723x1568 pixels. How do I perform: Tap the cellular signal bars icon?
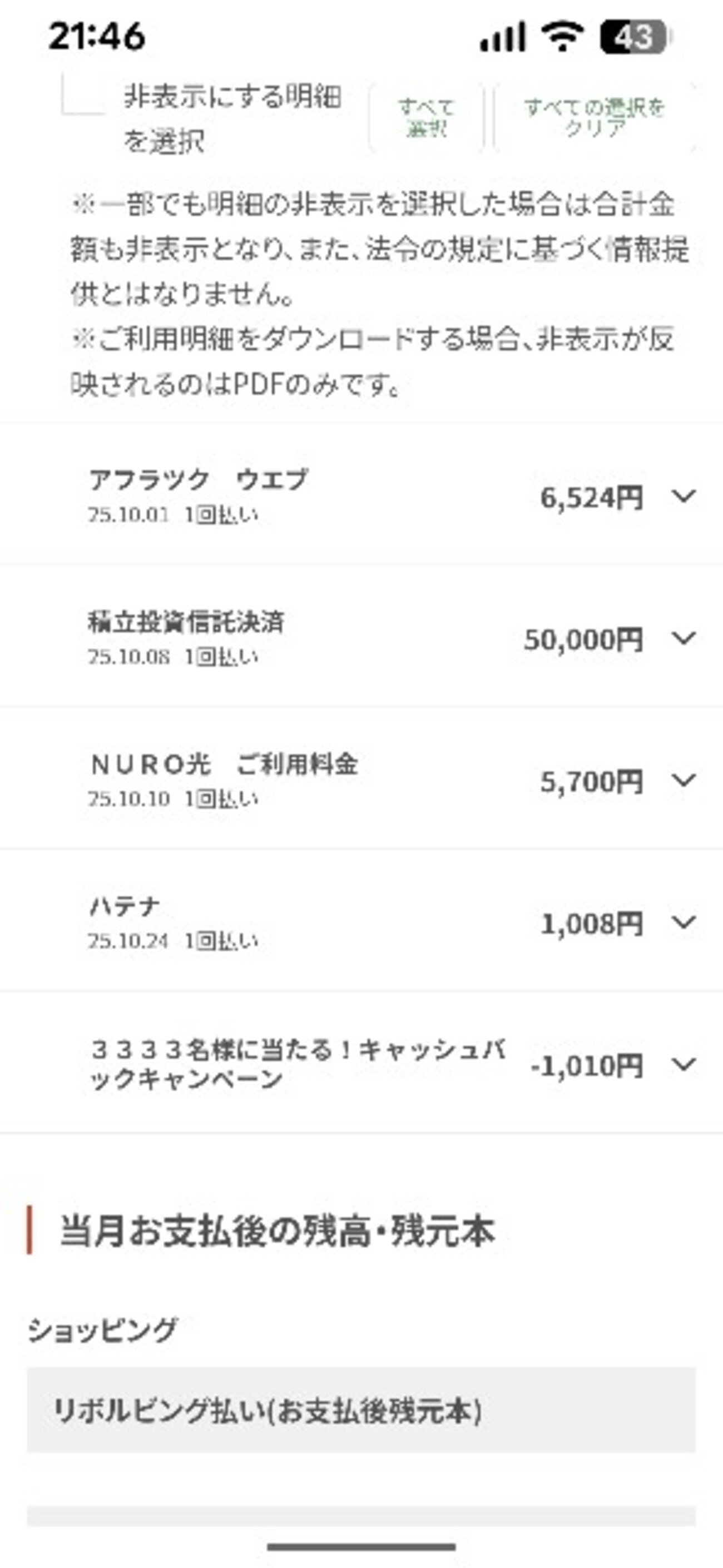click(503, 37)
